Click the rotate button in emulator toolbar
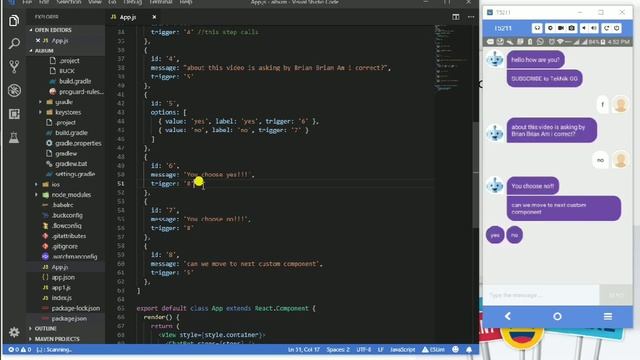 pos(607,28)
